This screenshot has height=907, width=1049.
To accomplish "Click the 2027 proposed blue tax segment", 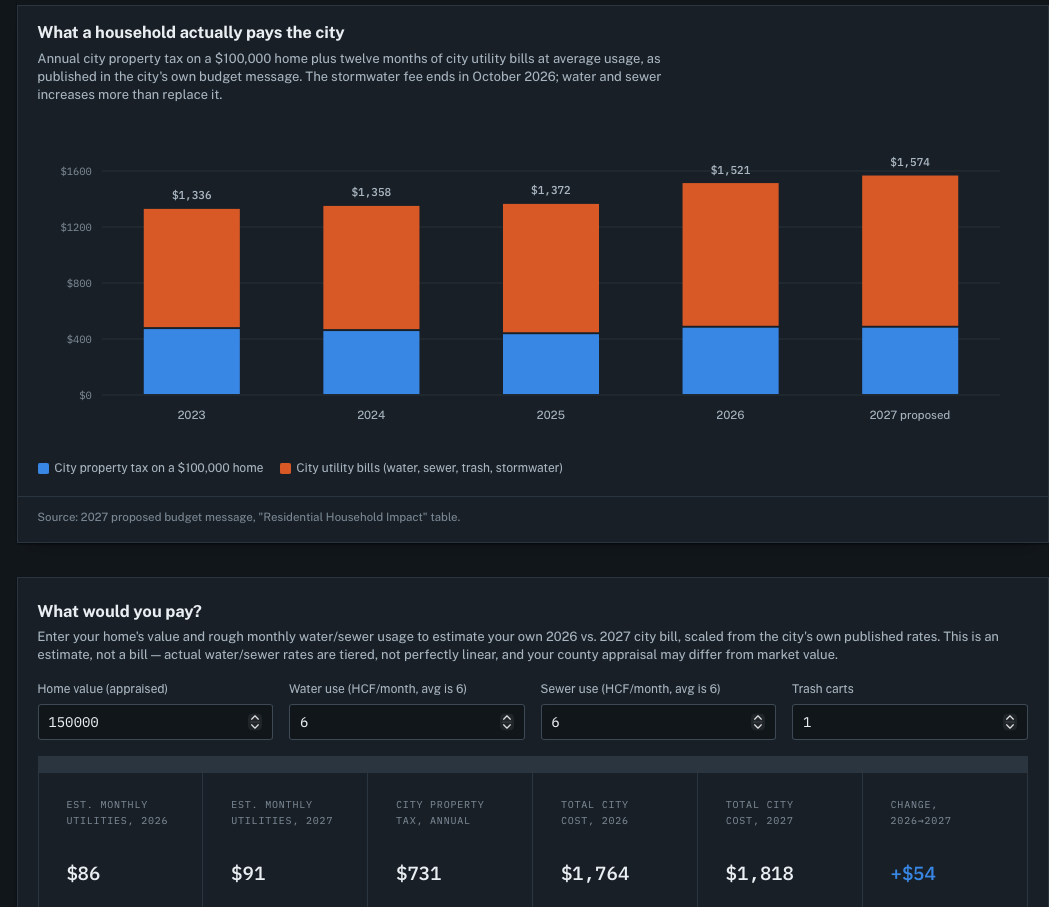I will point(910,361).
